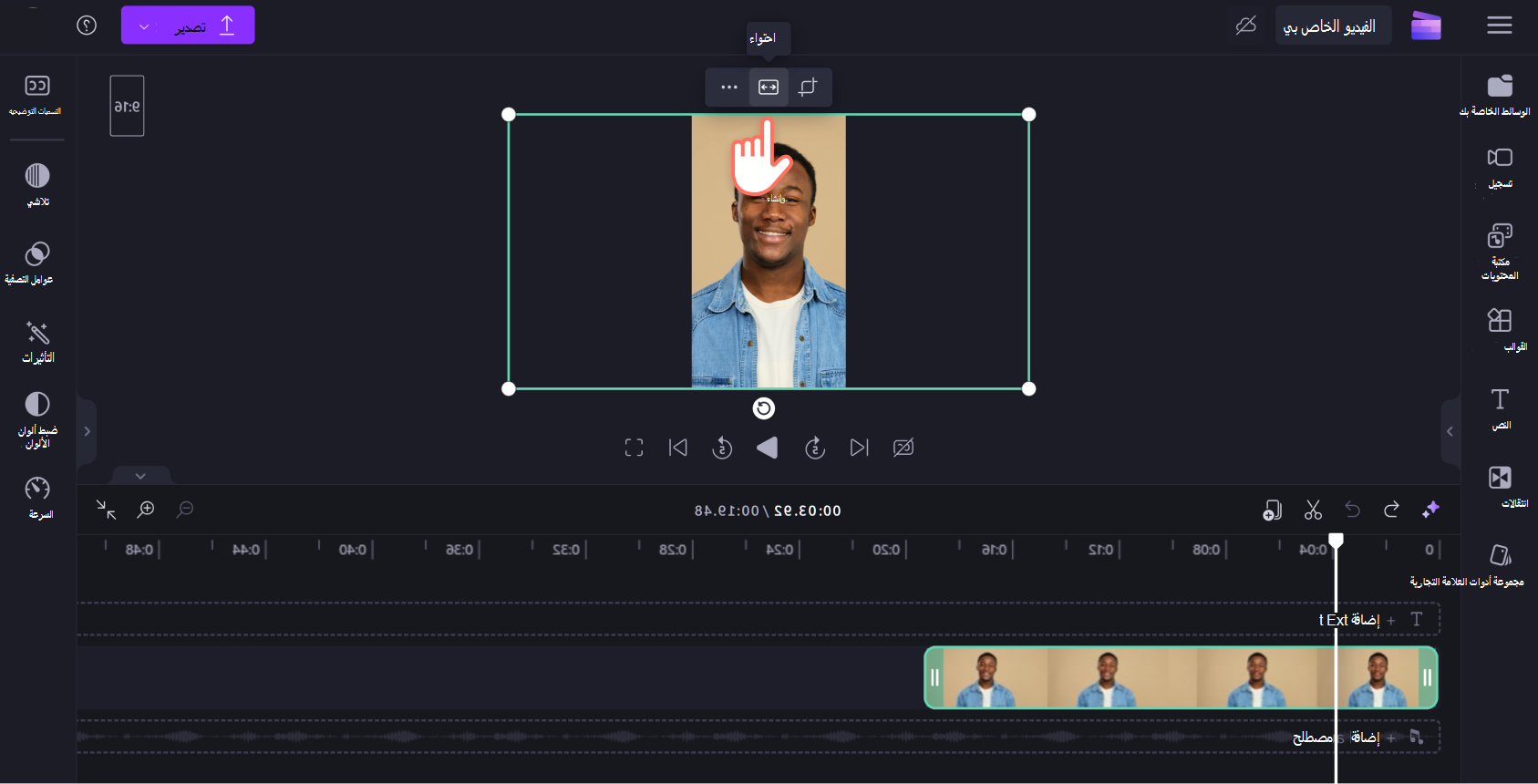Screen dimensions: 1538x784
Task: Click the 5-second skip button right of play
Action: (814, 448)
